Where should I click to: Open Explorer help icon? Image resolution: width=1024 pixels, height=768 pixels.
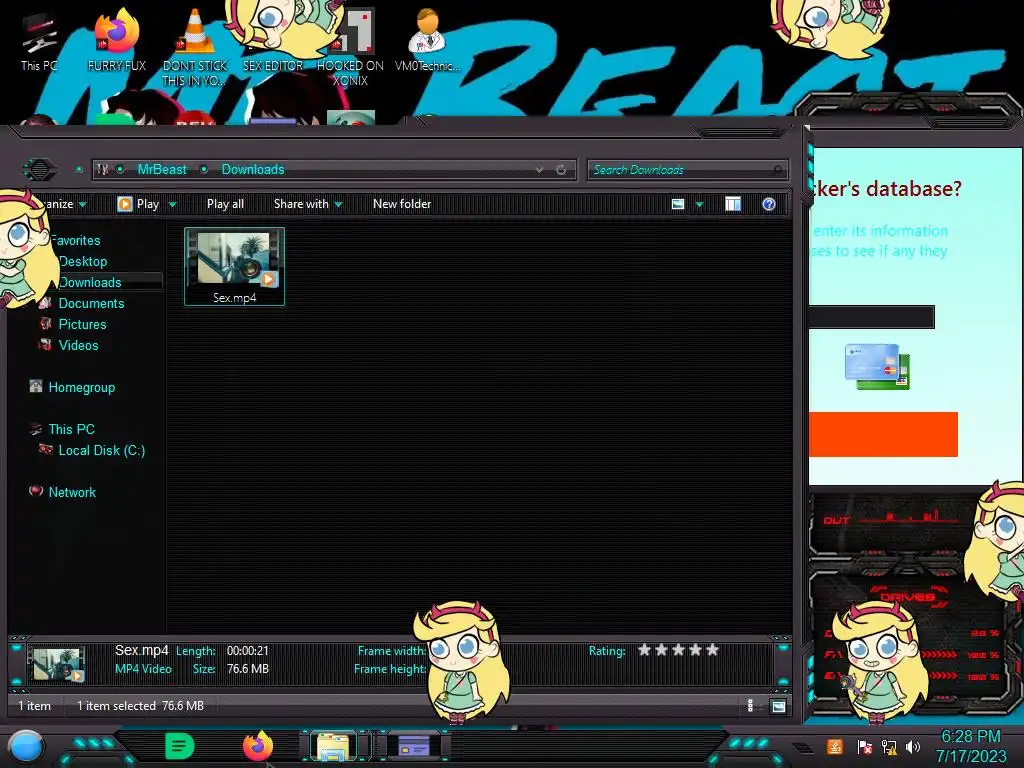pyautogui.click(x=769, y=204)
